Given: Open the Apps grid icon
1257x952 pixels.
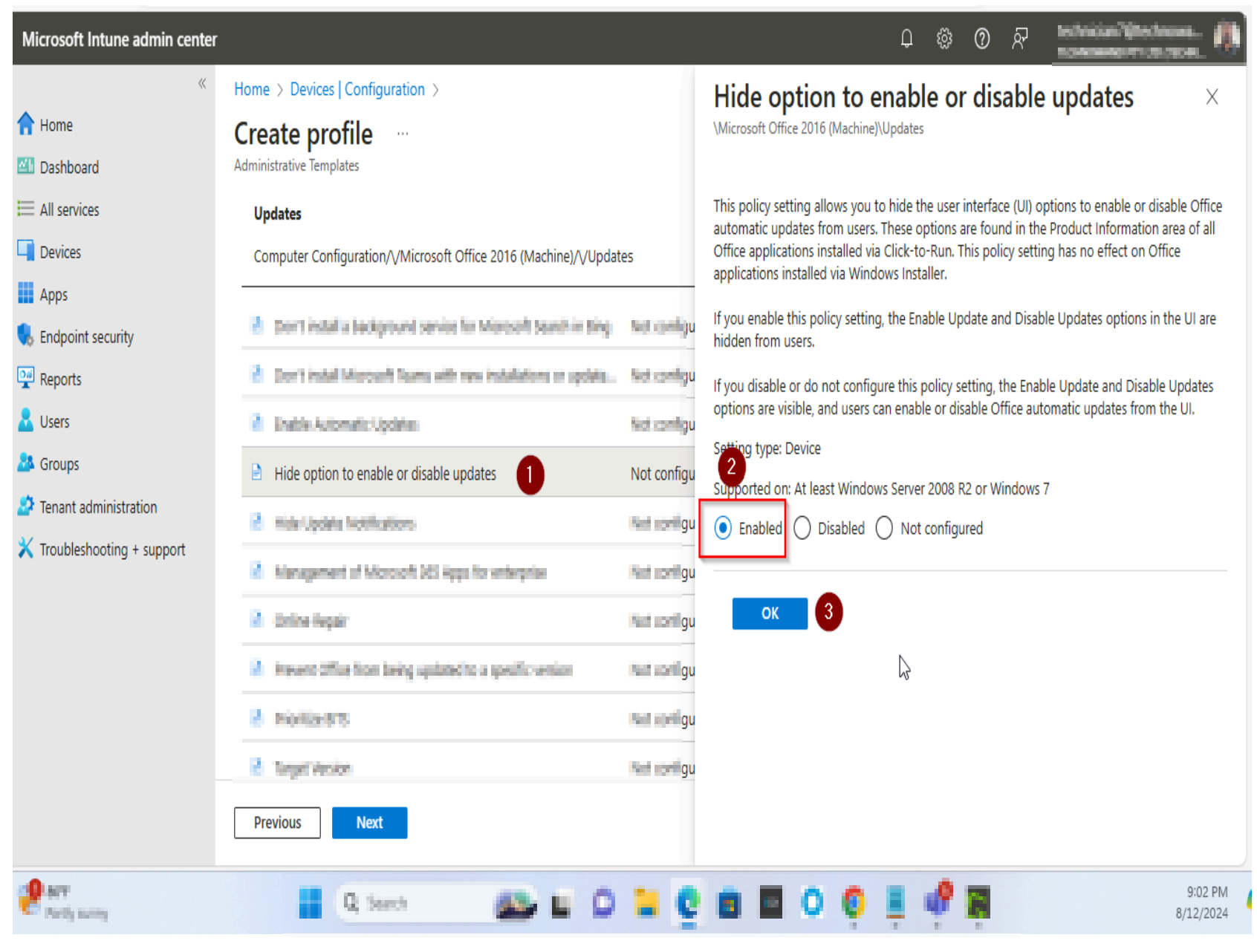Looking at the screenshot, I should click(26, 293).
